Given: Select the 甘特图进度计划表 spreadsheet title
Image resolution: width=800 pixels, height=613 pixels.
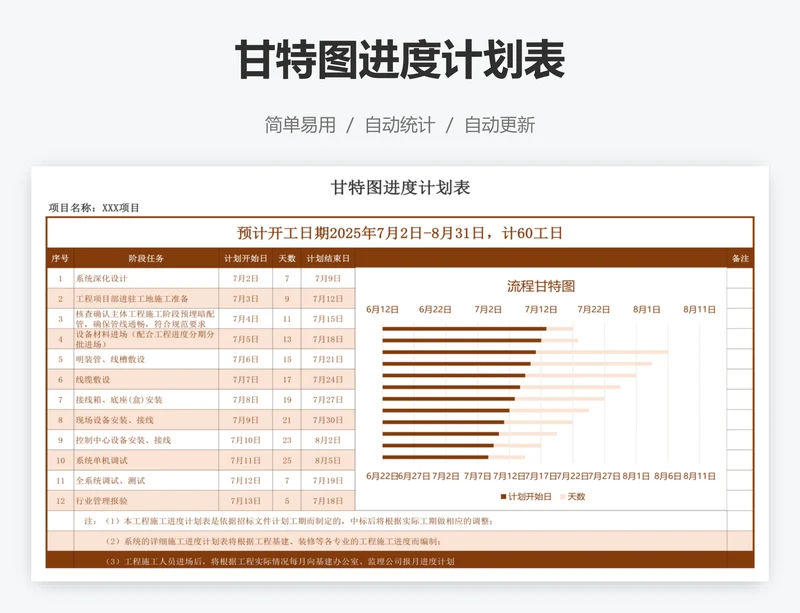Looking at the screenshot, I should coord(400,188).
